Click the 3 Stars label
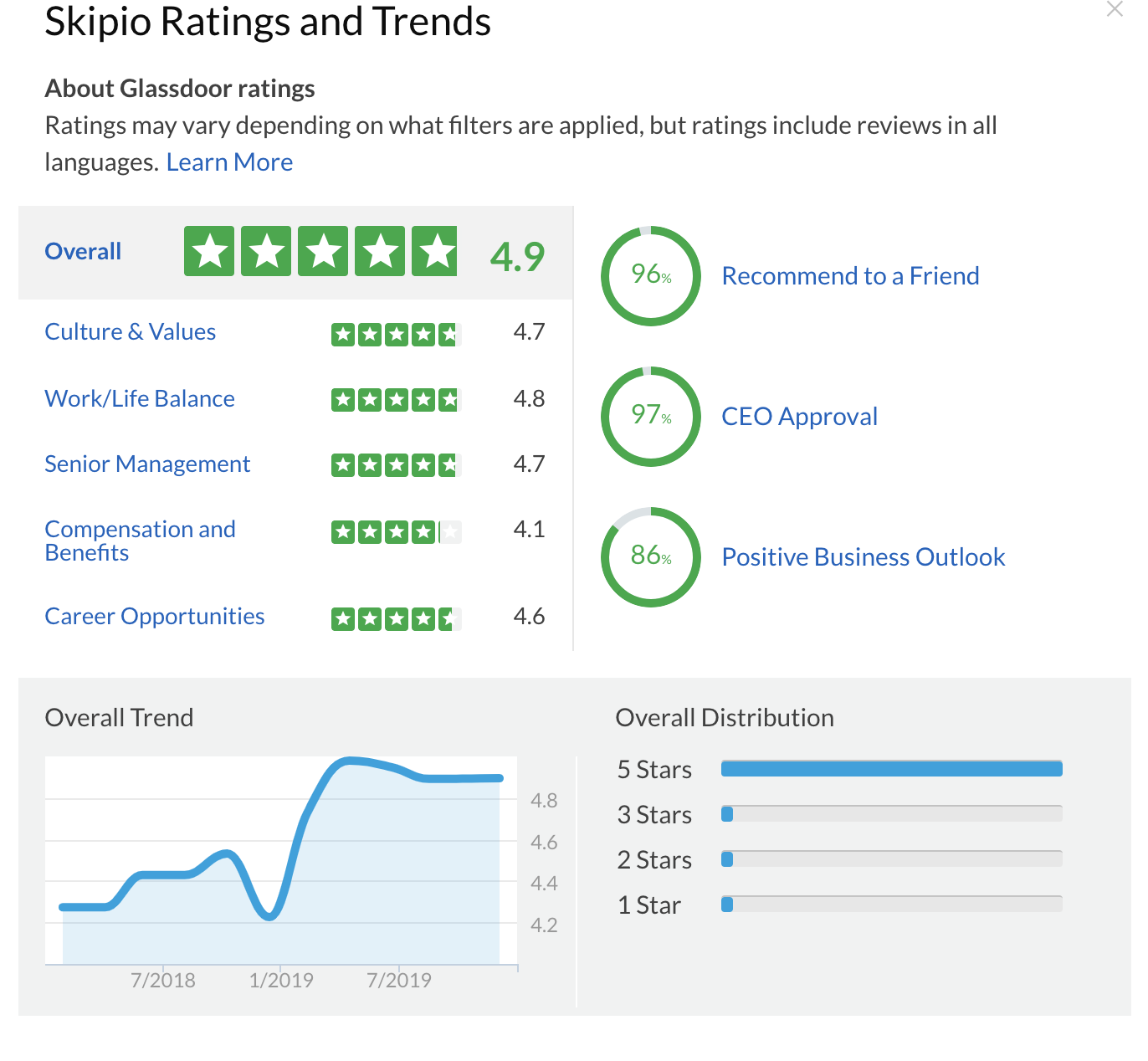 [x=654, y=815]
